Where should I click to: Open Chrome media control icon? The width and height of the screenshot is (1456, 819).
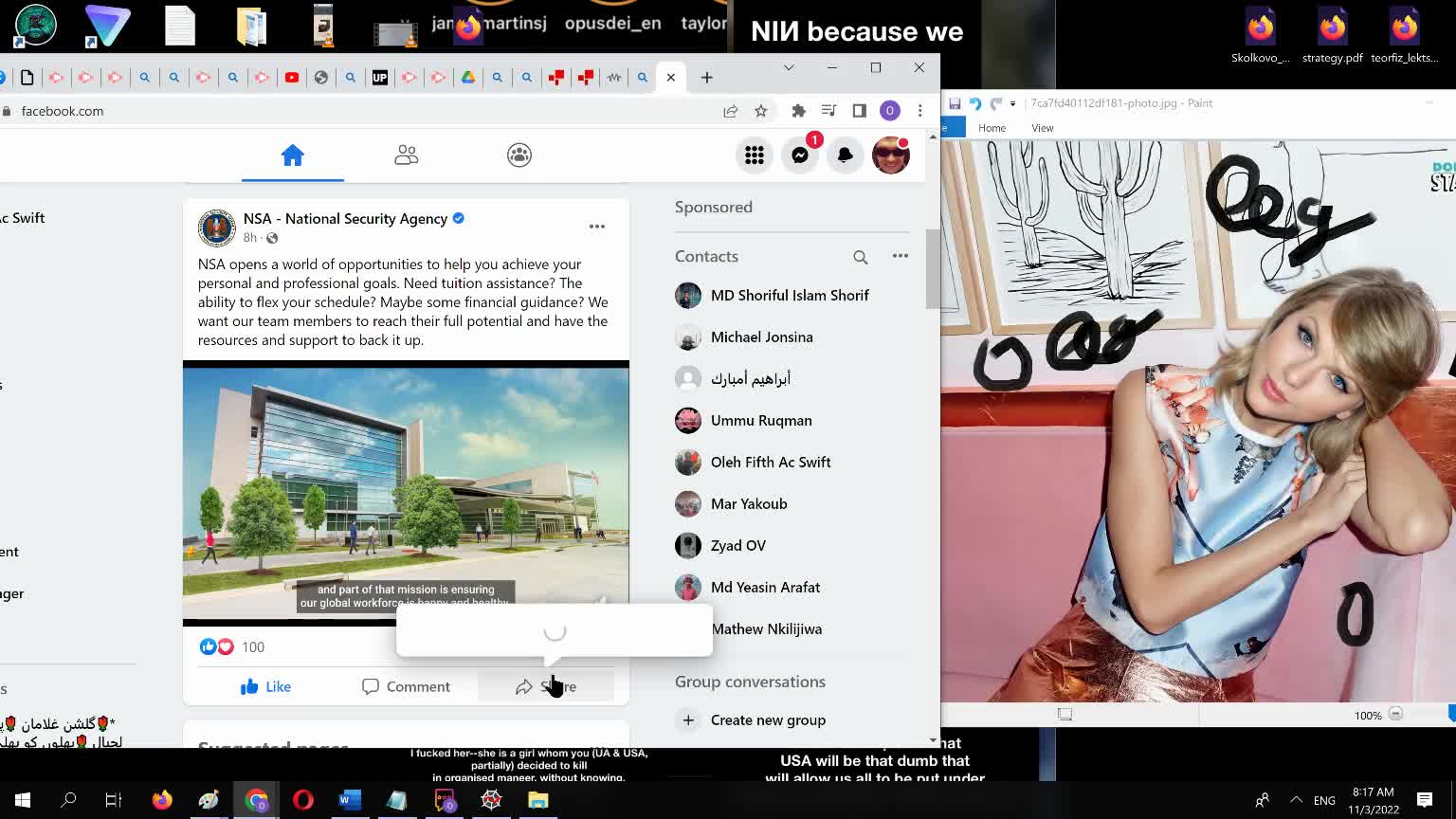829,111
